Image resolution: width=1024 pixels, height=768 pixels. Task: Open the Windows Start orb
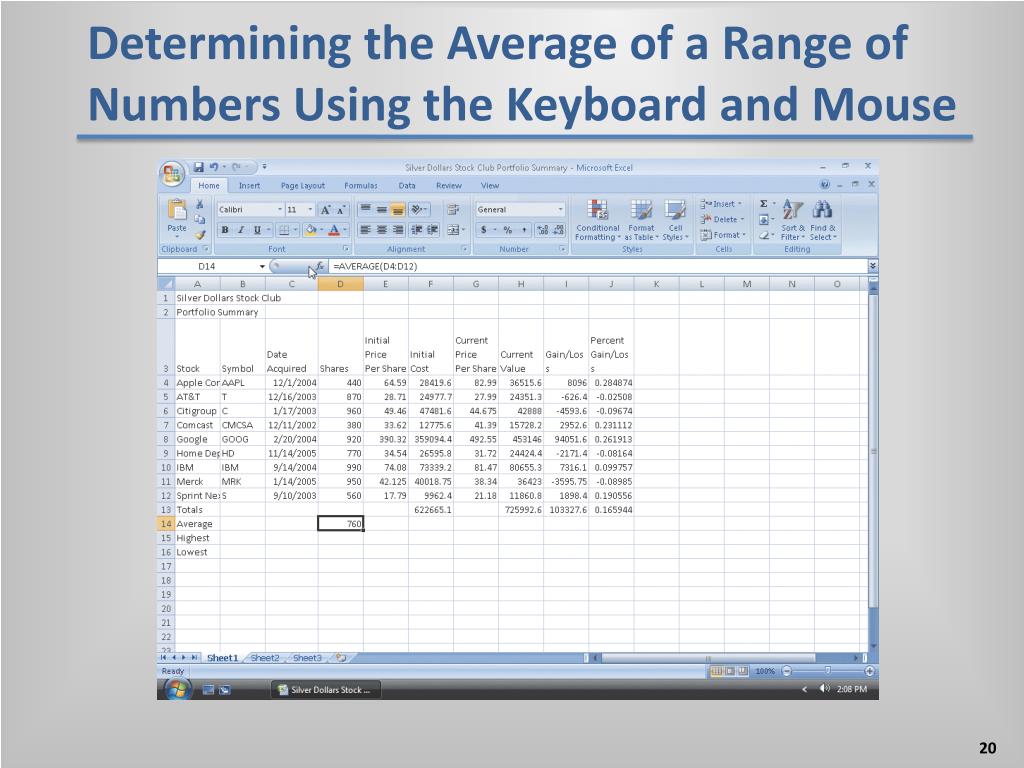tap(177, 689)
